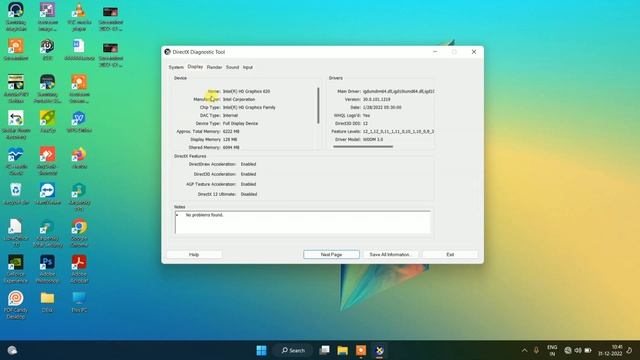This screenshot has height=360, width=640.
Task: Click the Next Page button
Action: click(x=331, y=254)
